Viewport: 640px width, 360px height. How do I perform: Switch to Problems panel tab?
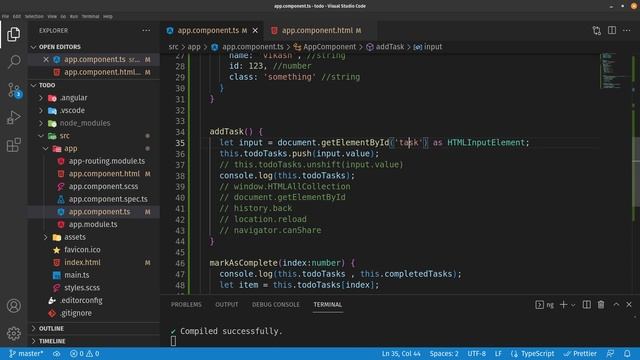[186, 304]
